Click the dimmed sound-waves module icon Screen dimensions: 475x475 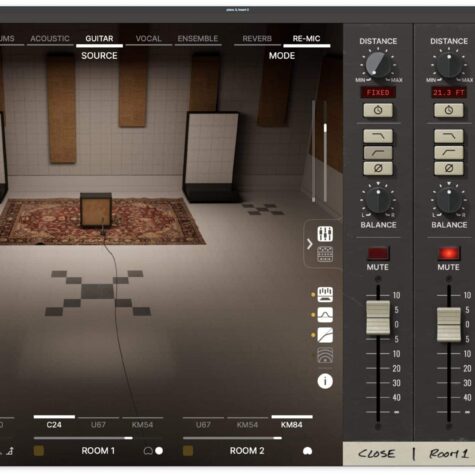325,355
